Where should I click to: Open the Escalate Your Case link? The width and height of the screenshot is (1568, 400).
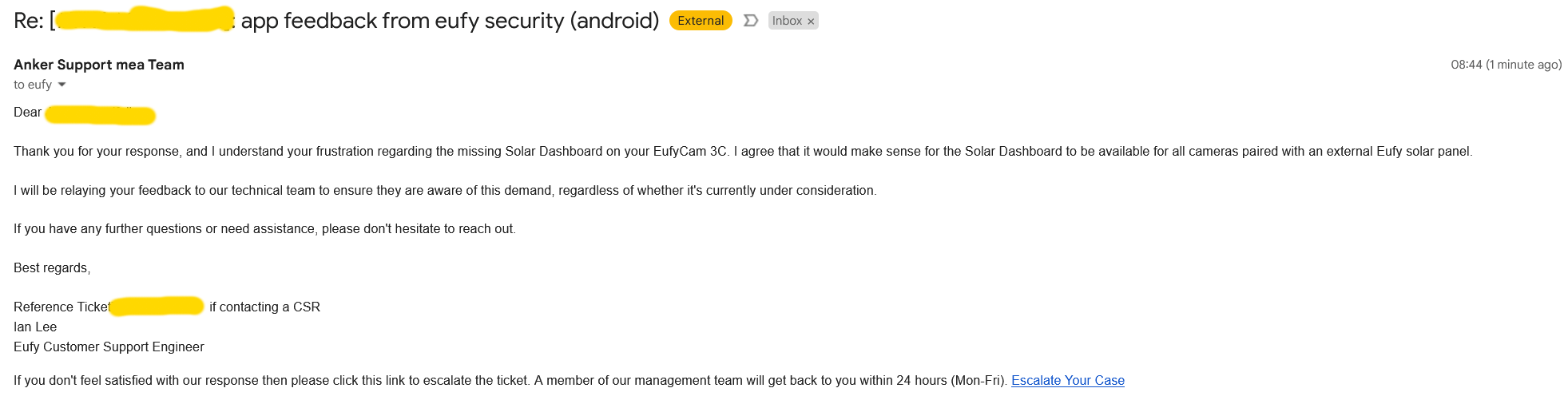point(1067,380)
